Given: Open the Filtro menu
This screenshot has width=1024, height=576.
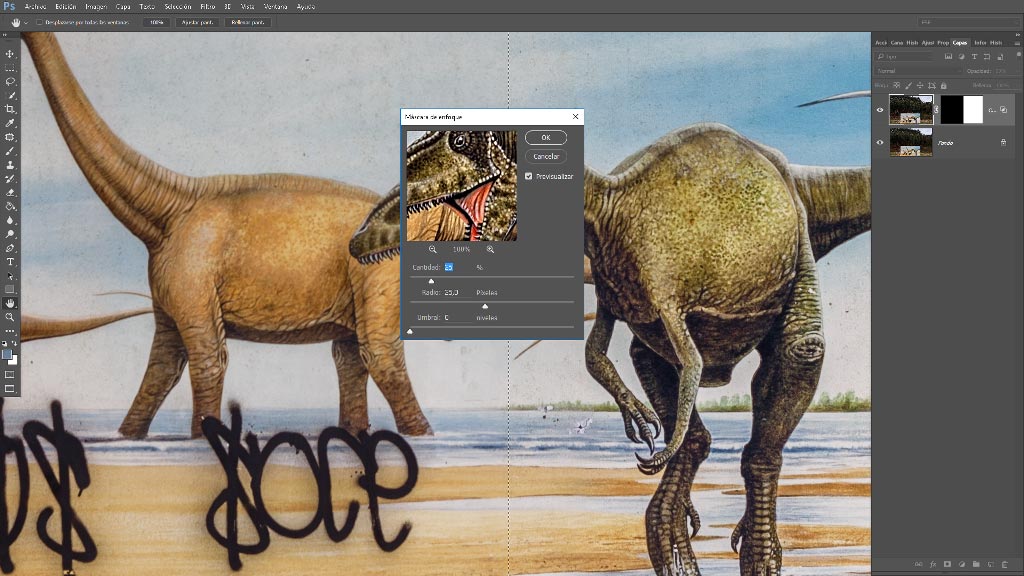Looking at the screenshot, I should coord(208,7).
